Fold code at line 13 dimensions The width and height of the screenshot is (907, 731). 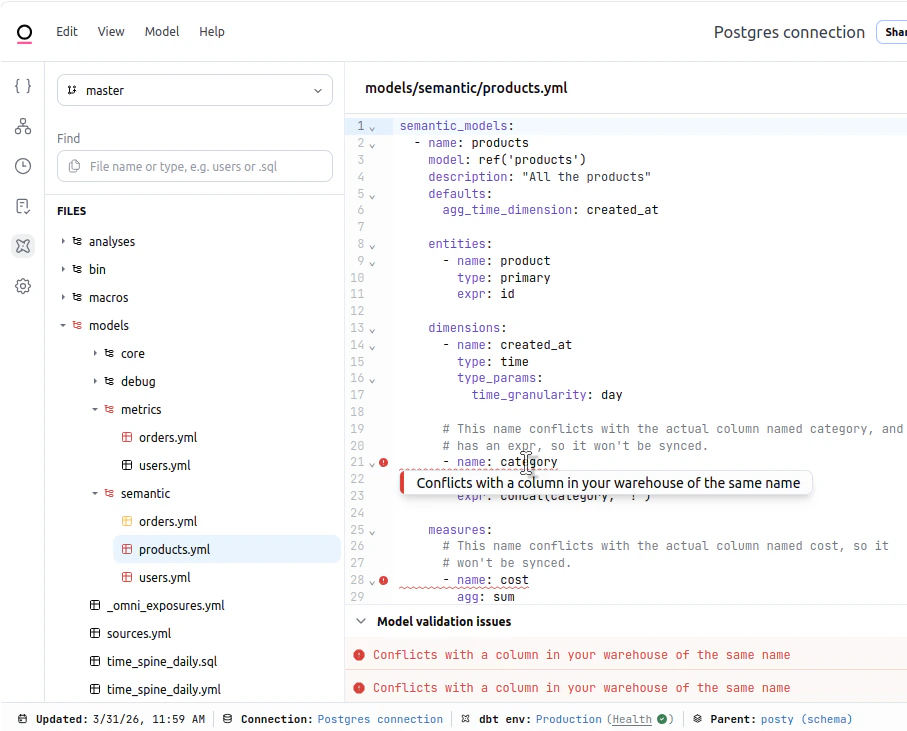click(x=372, y=330)
